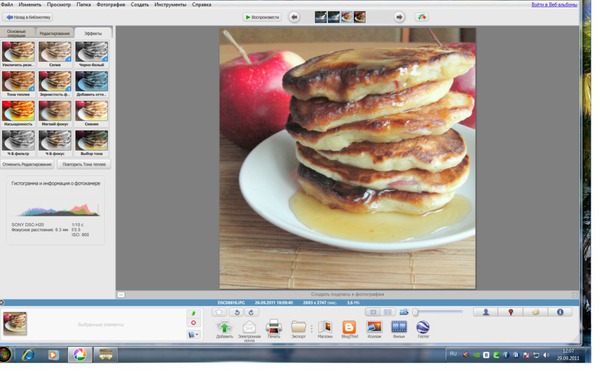This screenshot has height=375, width=600.
Task: Rotate photo counter-clockwise icon
Action: [x=237, y=312]
